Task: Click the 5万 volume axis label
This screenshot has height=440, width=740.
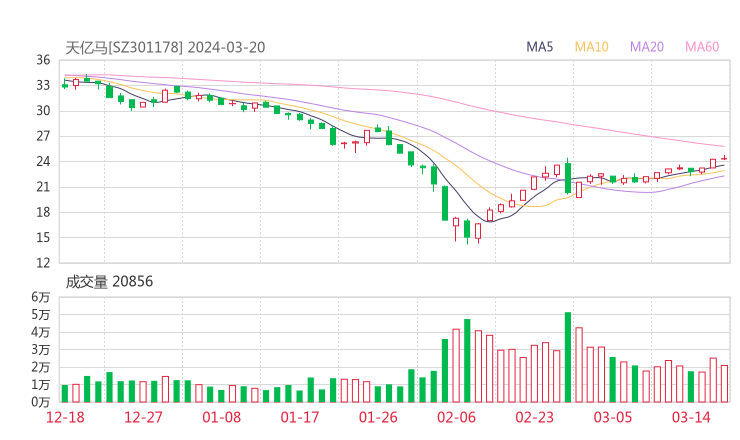Action: pos(41,315)
